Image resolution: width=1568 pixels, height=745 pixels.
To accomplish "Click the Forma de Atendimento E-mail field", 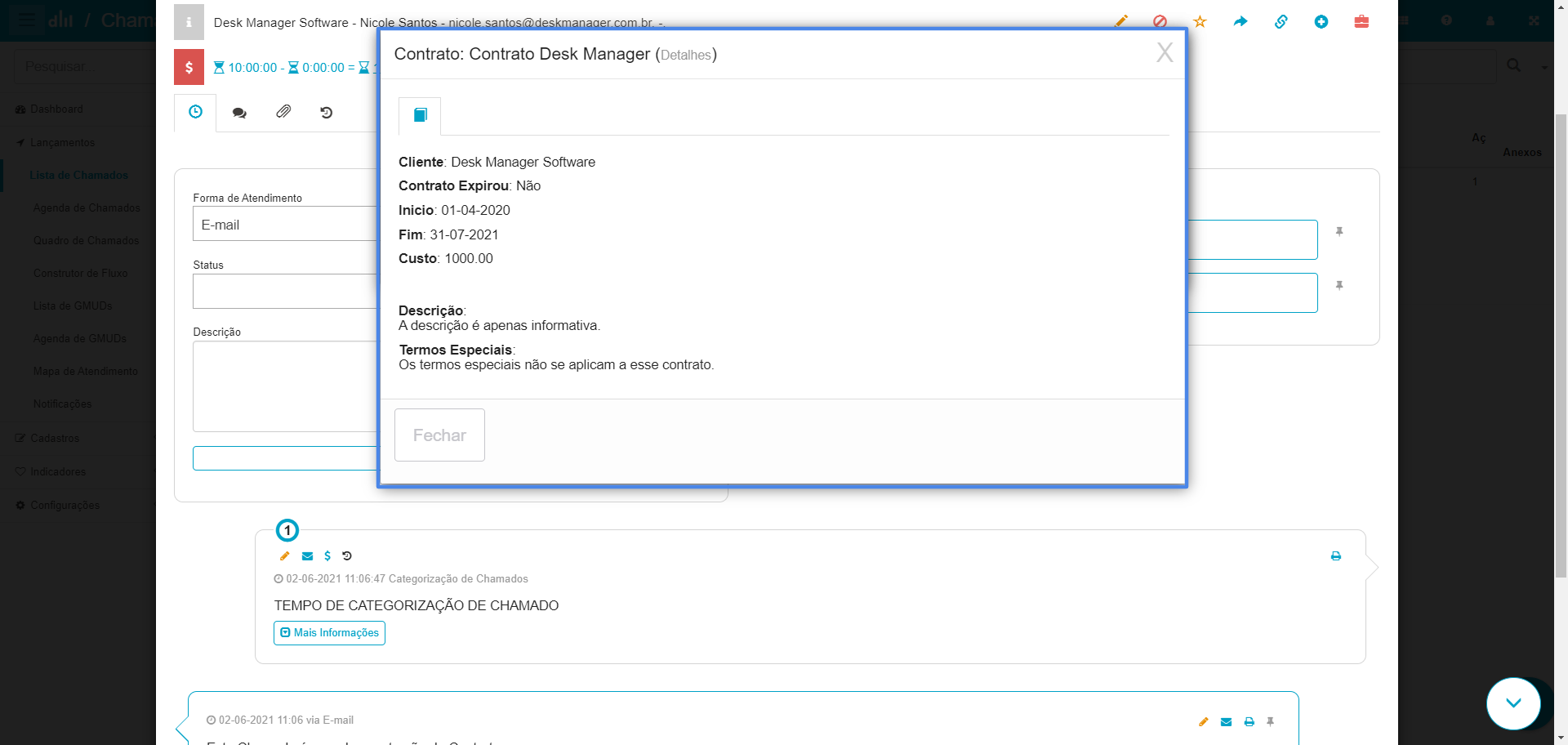I will (285, 224).
